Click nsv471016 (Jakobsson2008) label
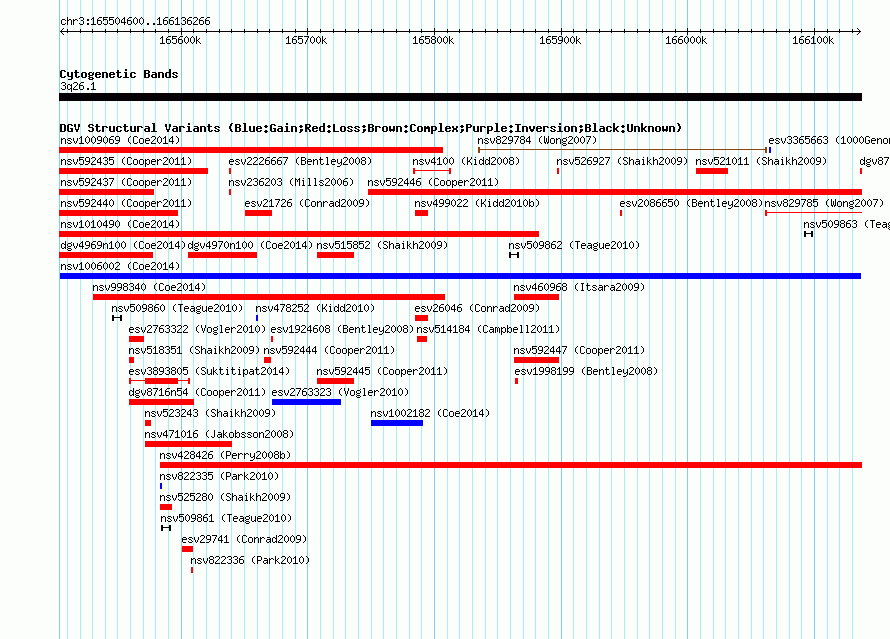This screenshot has height=639, width=890. (219, 434)
